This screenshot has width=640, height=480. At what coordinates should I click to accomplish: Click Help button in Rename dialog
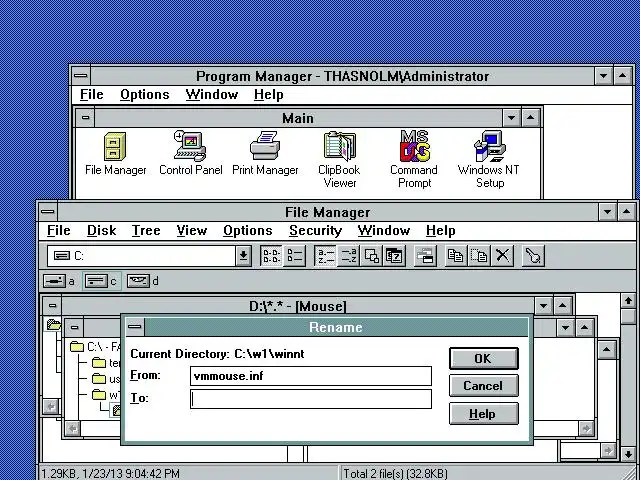tap(484, 414)
